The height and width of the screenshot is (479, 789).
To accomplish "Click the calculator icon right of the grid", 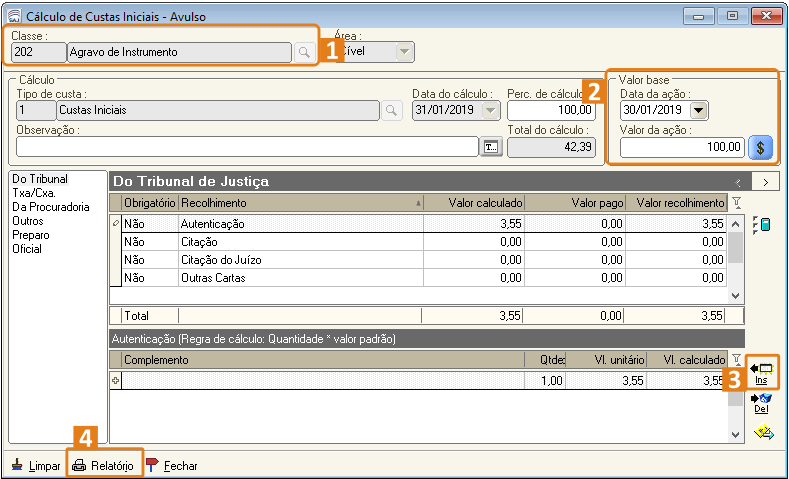I will [x=761, y=225].
